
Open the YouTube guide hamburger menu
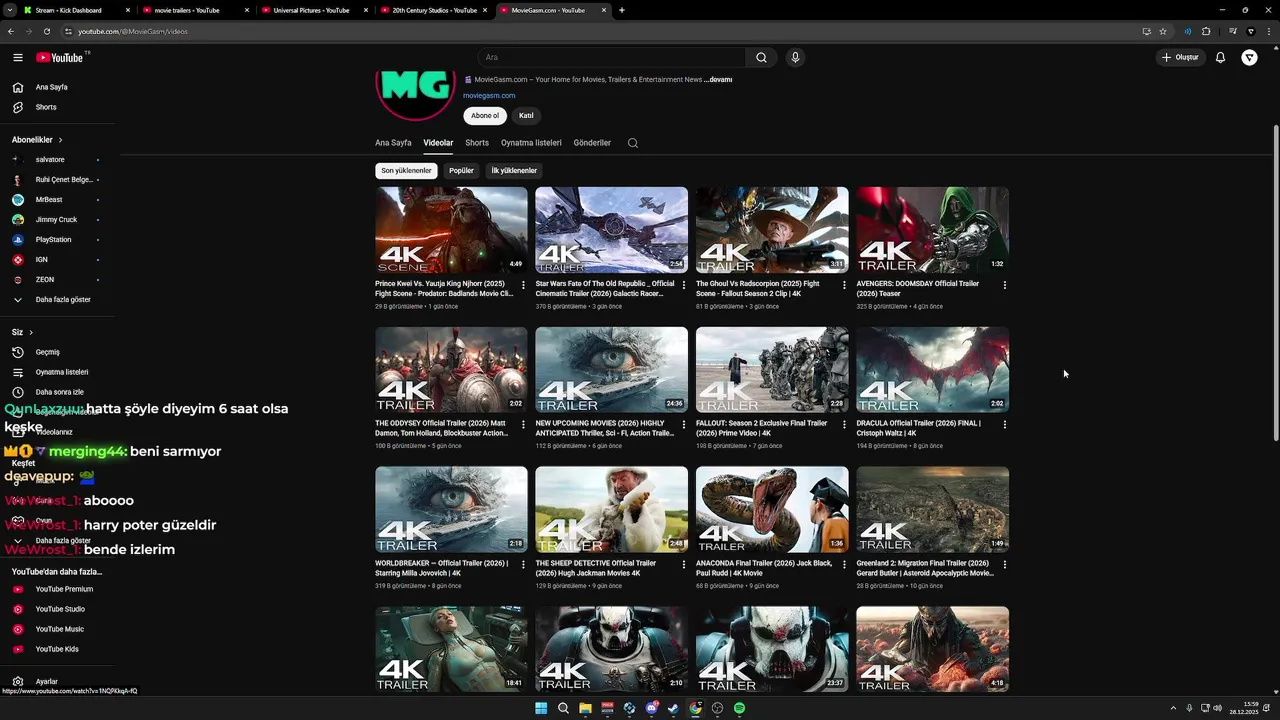pos(18,58)
